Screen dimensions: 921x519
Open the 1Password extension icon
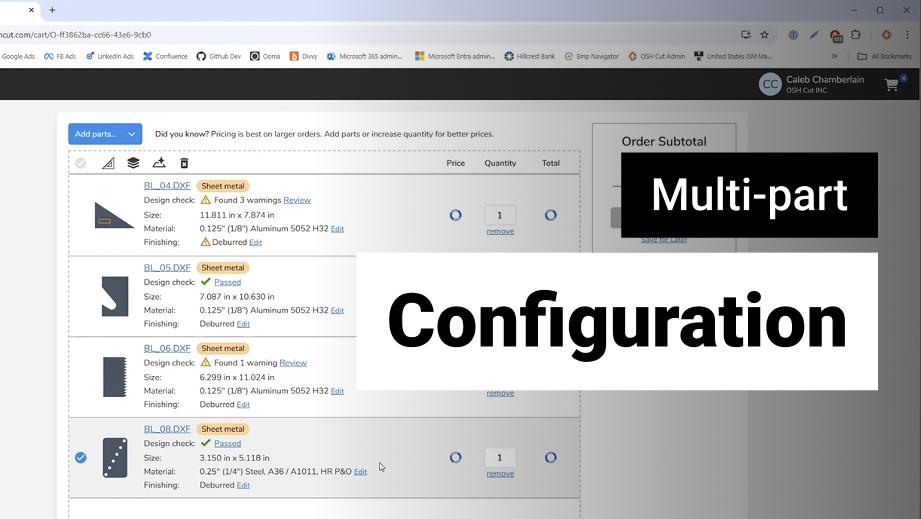click(793, 35)
